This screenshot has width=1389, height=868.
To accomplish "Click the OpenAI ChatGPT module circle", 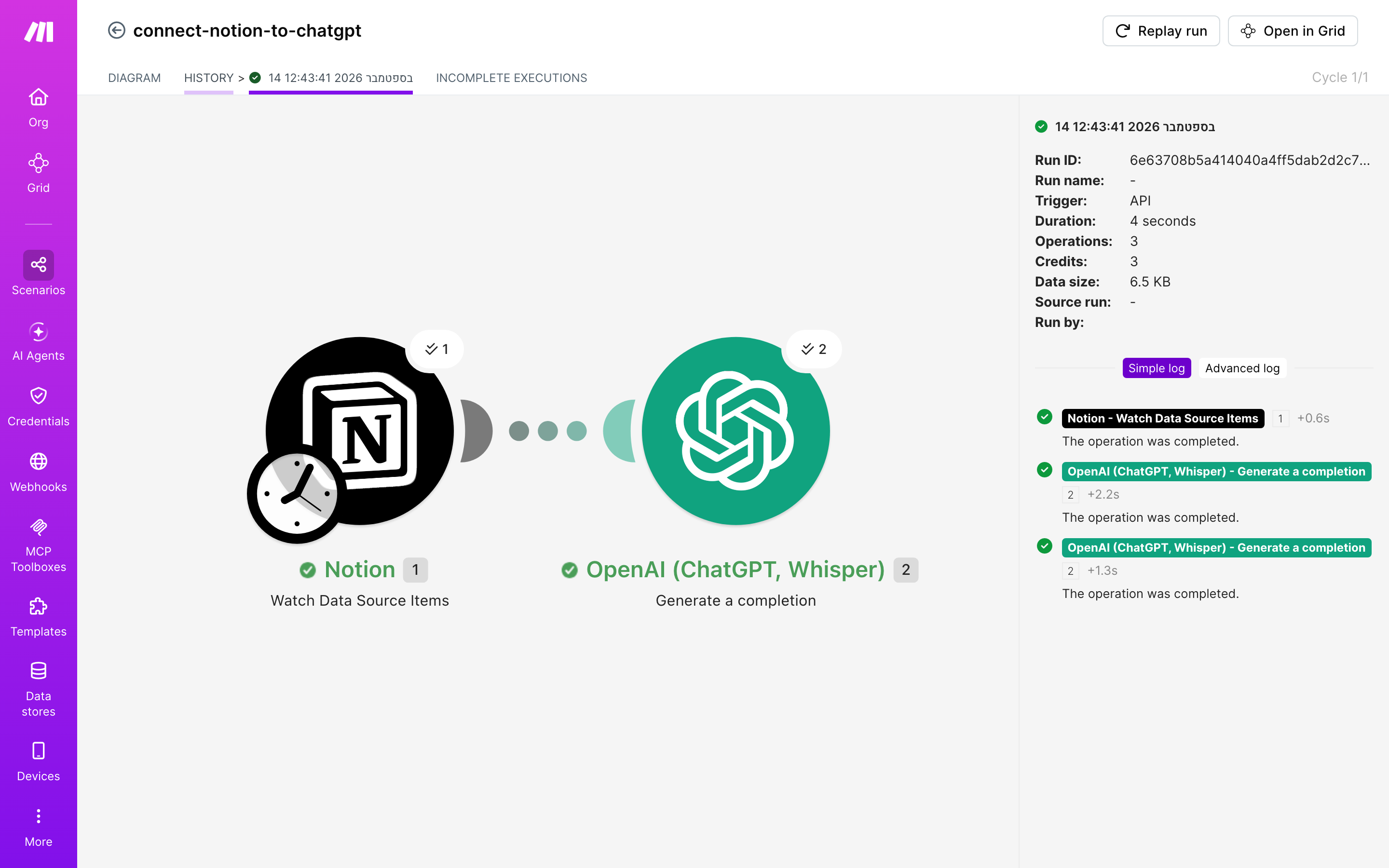I will (x=736, y=431).
